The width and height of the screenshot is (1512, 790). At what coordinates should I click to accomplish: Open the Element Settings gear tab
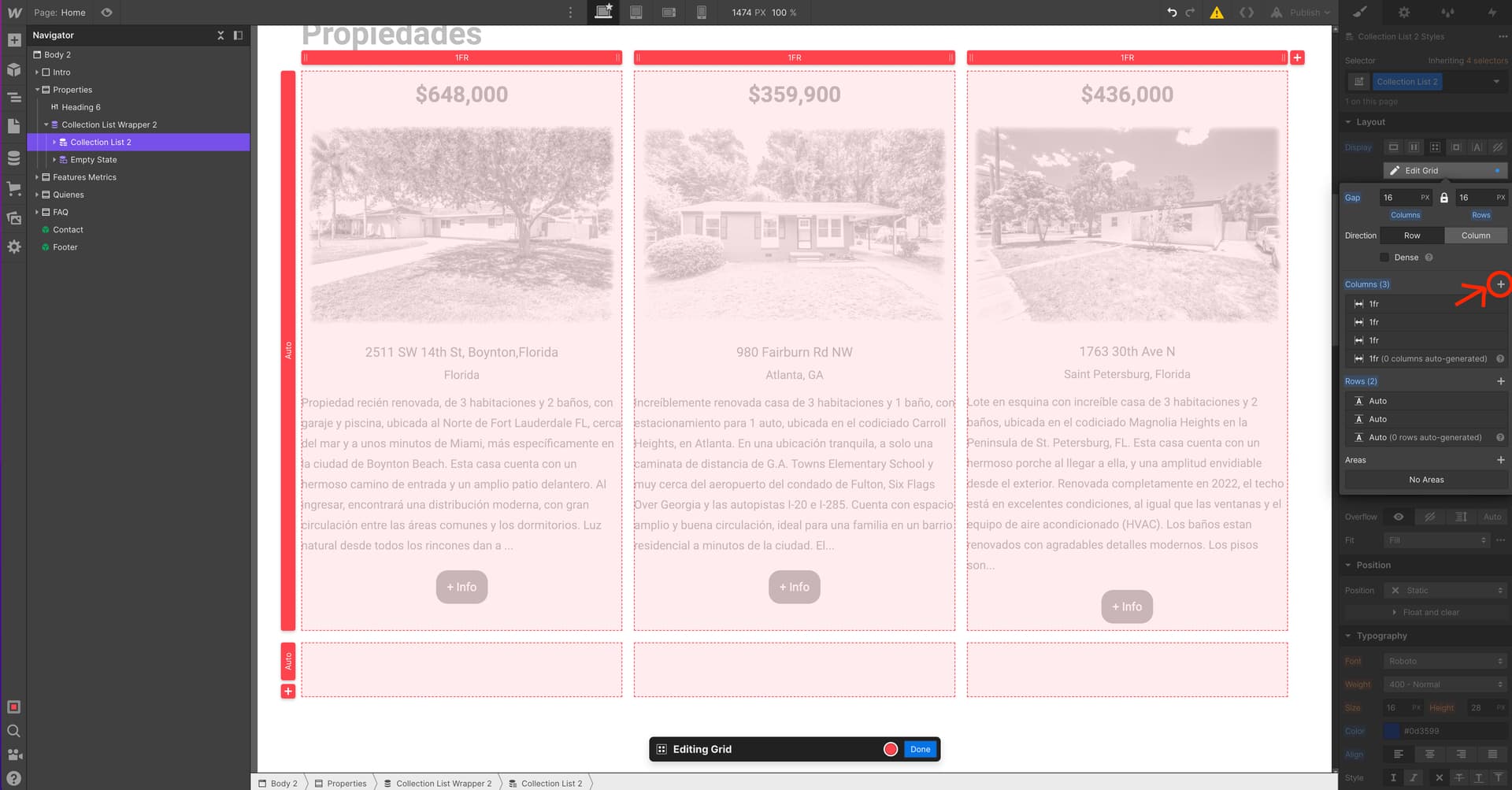1404,12
